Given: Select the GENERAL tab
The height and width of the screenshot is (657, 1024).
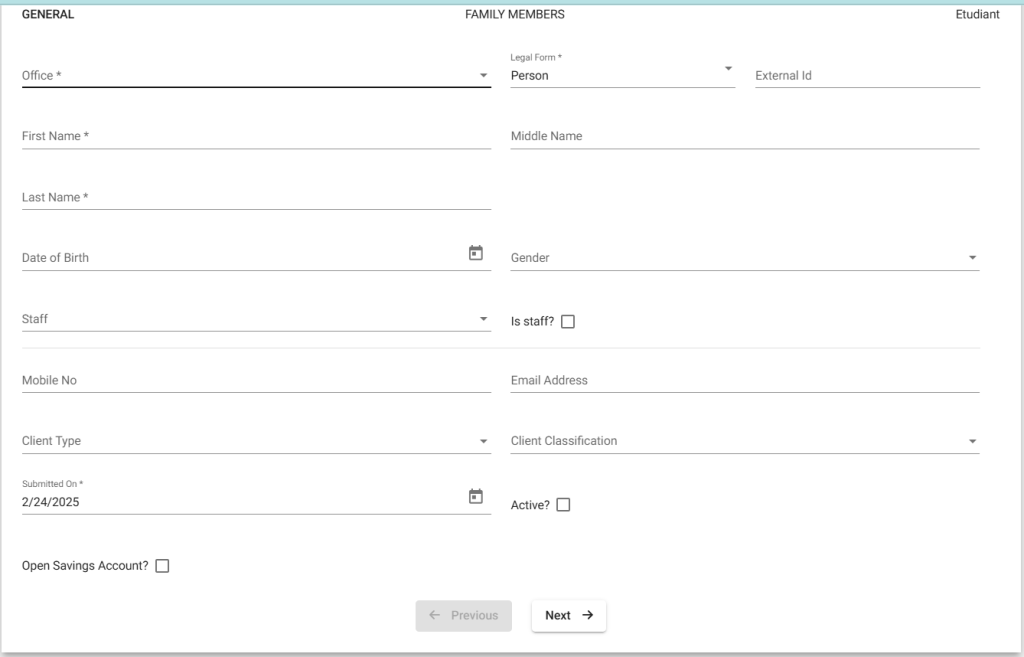Looking at the screenshot, I should pyautogui.click(x=47, y=14).
